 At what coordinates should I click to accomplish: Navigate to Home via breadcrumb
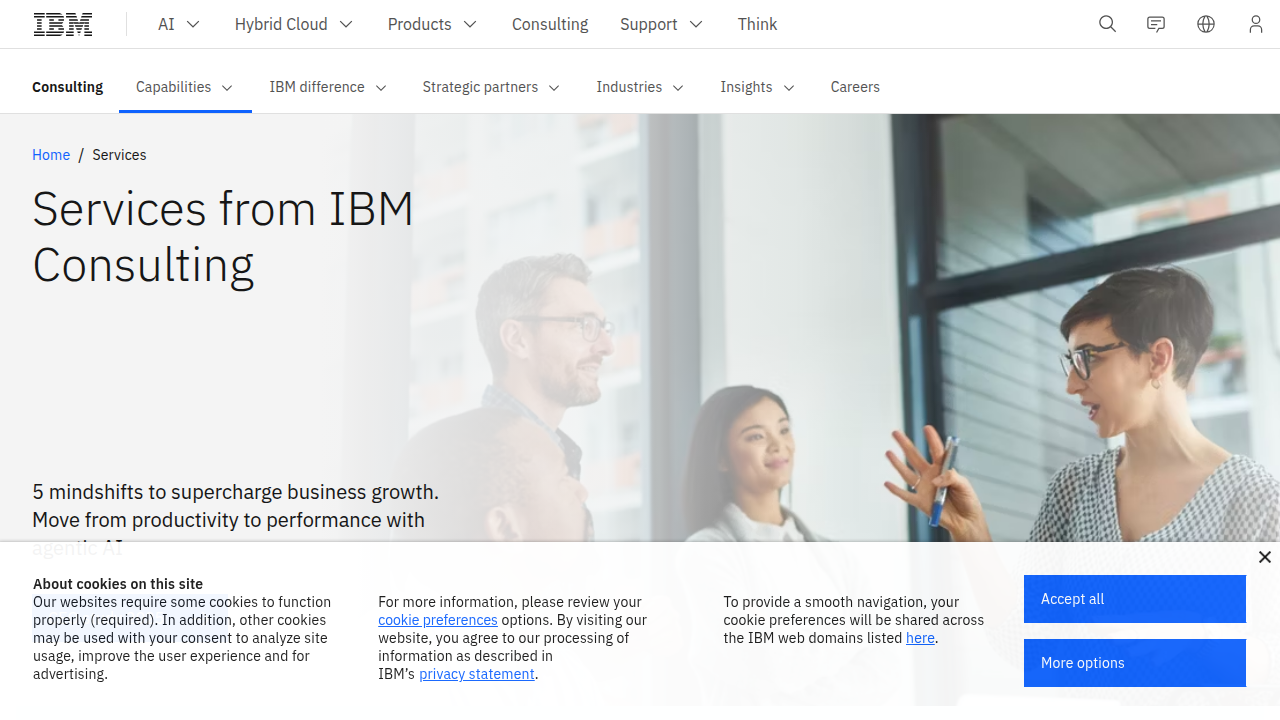(x=51, y=155)
